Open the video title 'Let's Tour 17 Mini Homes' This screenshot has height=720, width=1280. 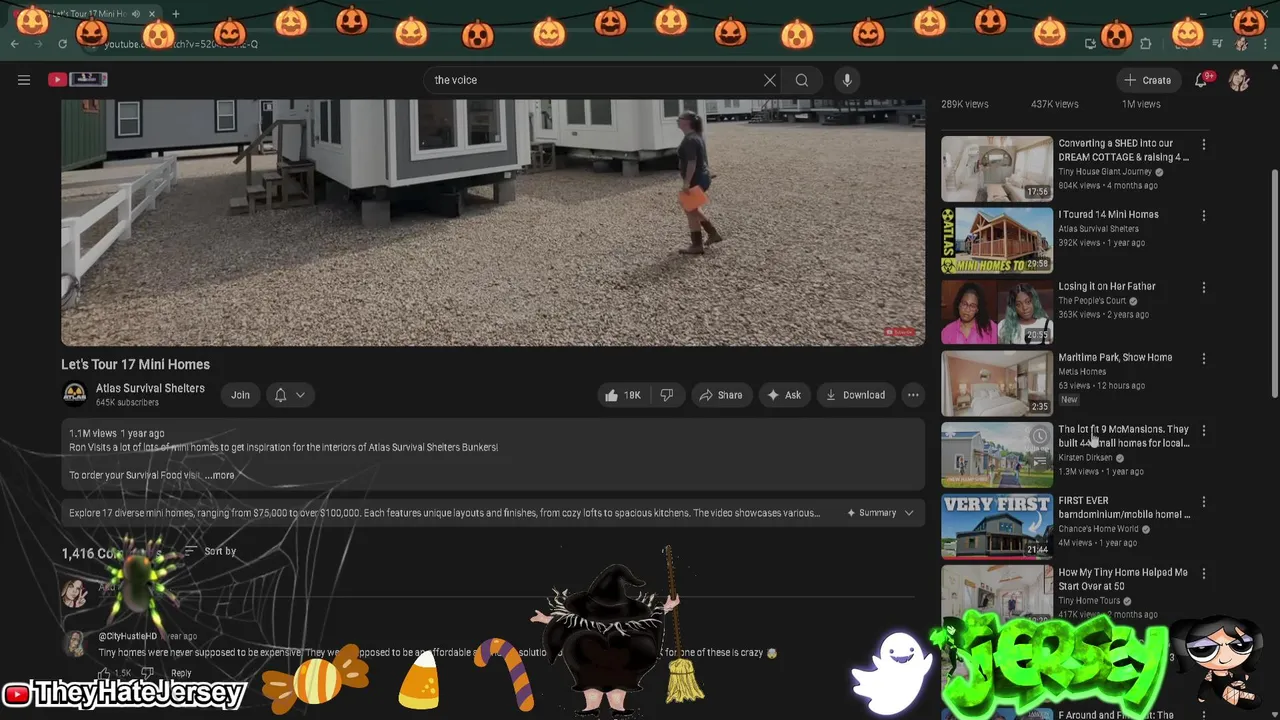point(135,364)
